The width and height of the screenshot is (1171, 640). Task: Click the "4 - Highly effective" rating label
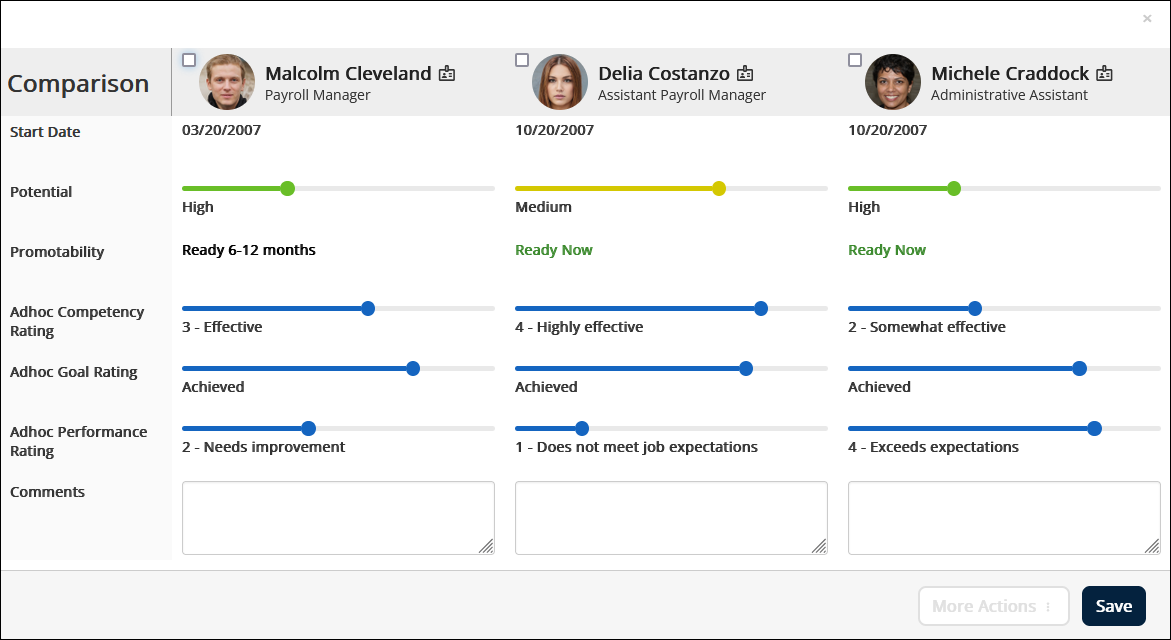[x=579, y=327]
